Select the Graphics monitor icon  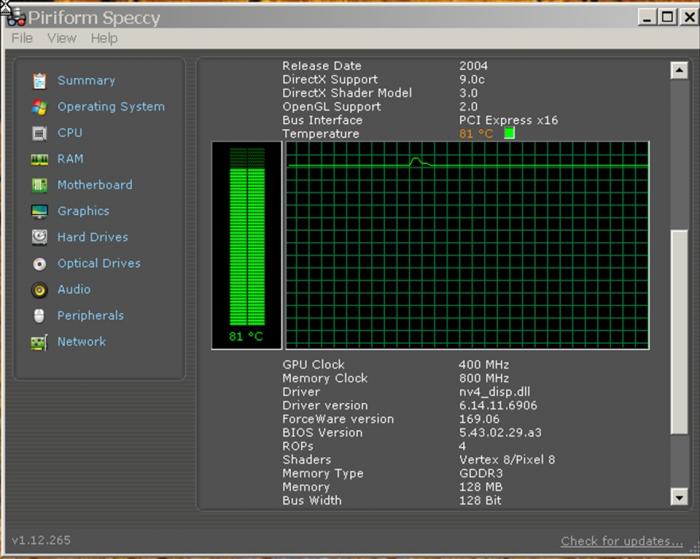[39, 211]
